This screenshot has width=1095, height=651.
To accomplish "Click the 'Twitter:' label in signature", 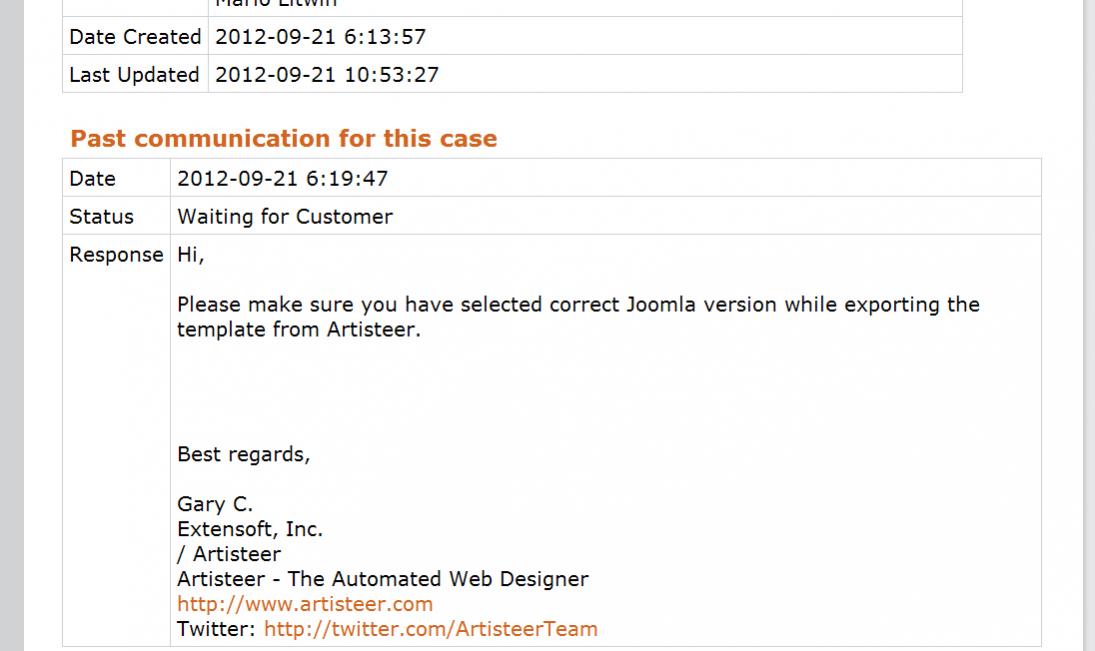I will coord(216,629).
